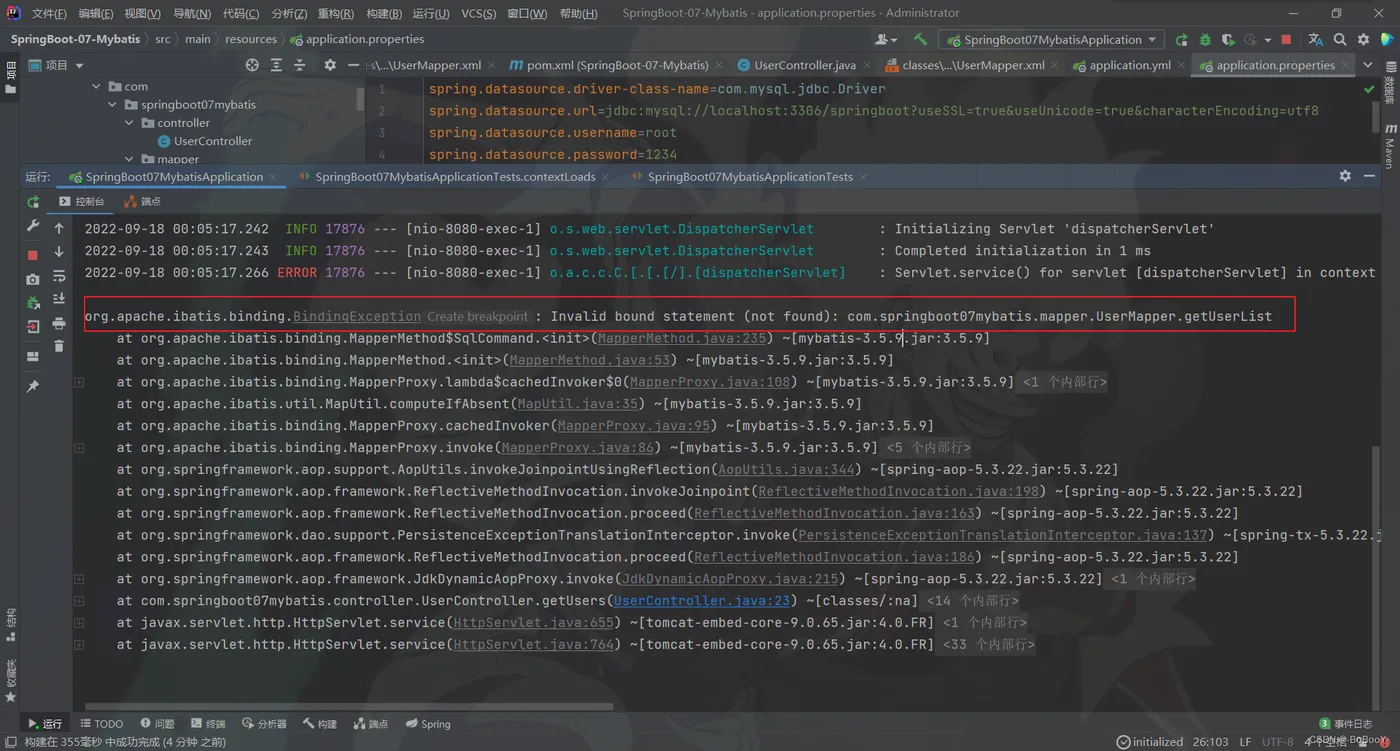Screen dimensions: 1400x751
Task: Expand '14 个内部行' folded frames
Action: pos(972,601)
